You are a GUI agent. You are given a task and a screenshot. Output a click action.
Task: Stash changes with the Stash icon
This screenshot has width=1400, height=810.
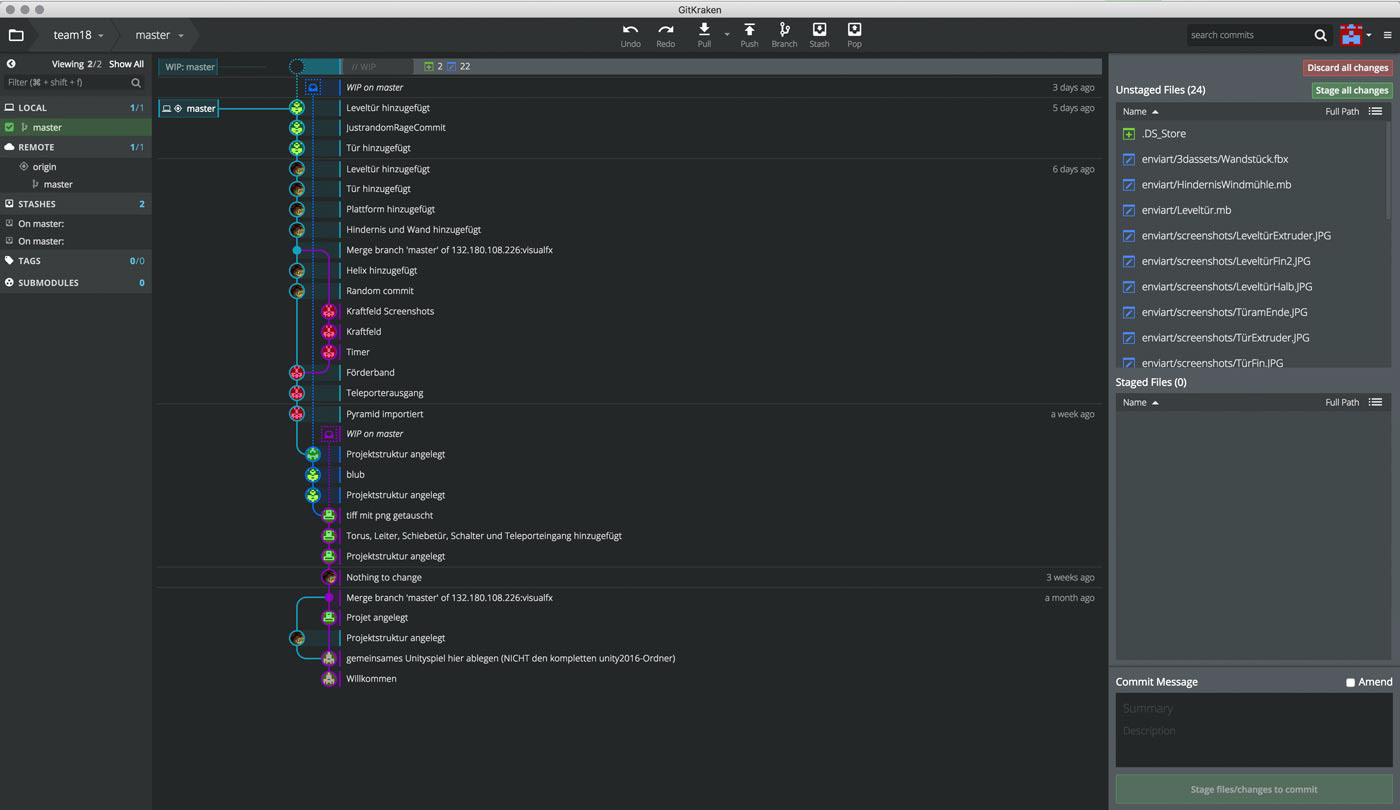[819, 30]
